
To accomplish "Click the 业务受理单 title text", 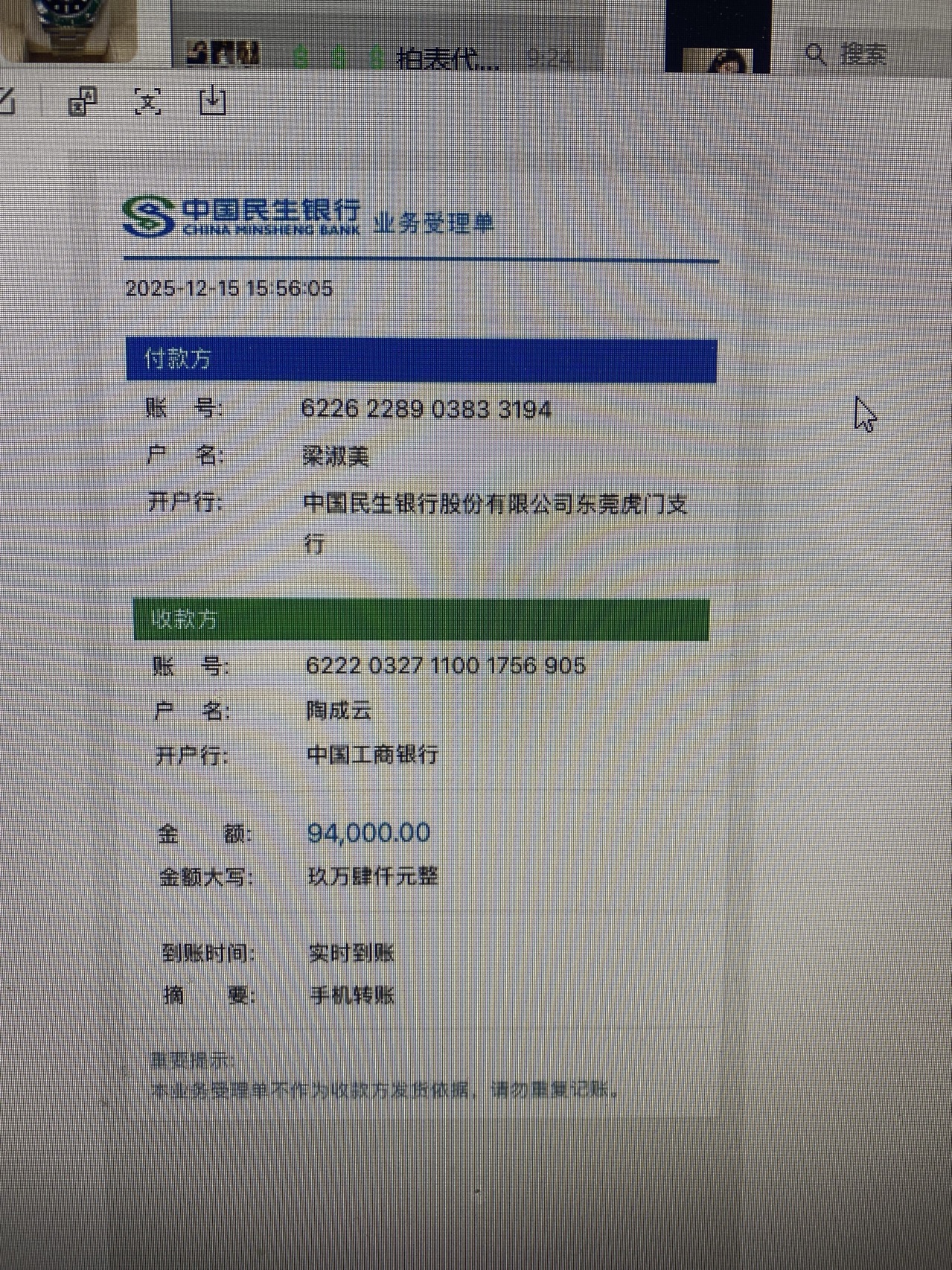I will [433, 223].
